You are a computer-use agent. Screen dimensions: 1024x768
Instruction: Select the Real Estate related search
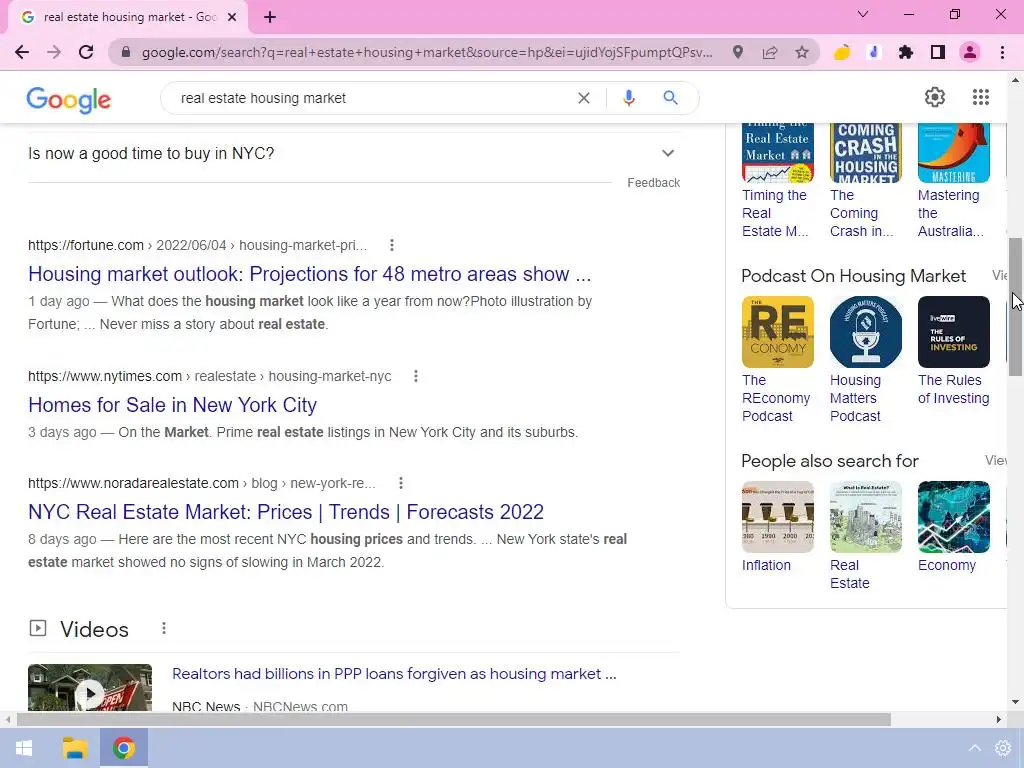(865, 536)
